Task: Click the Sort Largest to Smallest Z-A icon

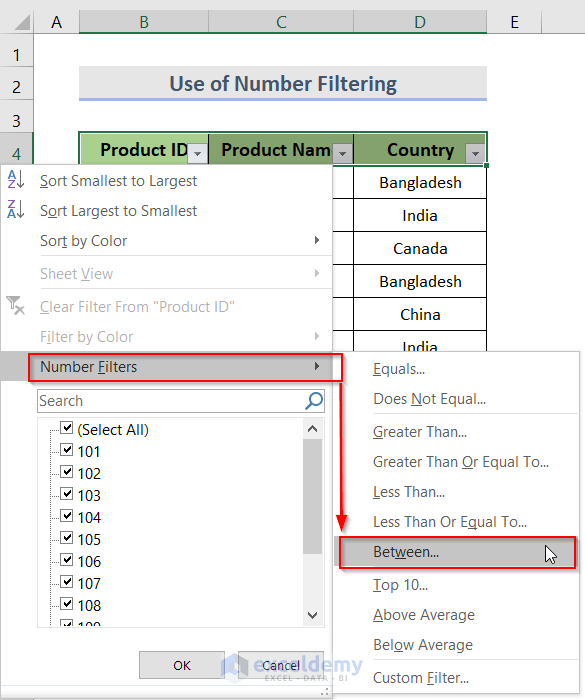Action: click(16, 209)
